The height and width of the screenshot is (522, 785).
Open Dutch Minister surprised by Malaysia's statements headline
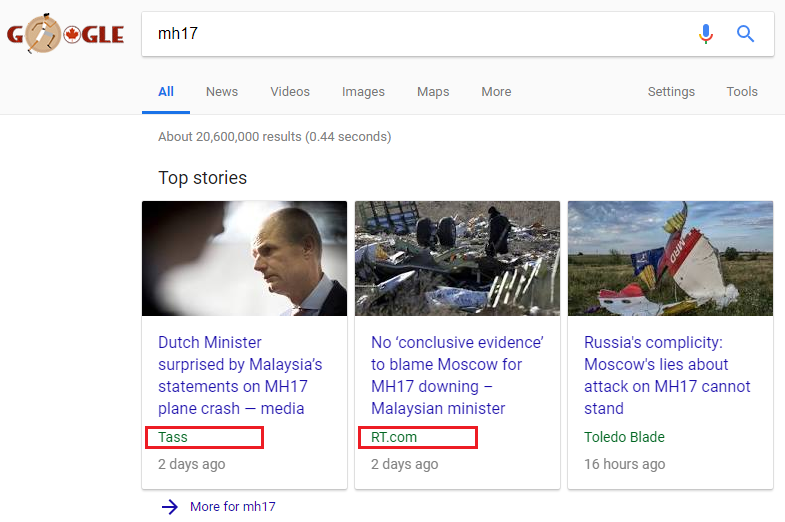click(240, 375)
